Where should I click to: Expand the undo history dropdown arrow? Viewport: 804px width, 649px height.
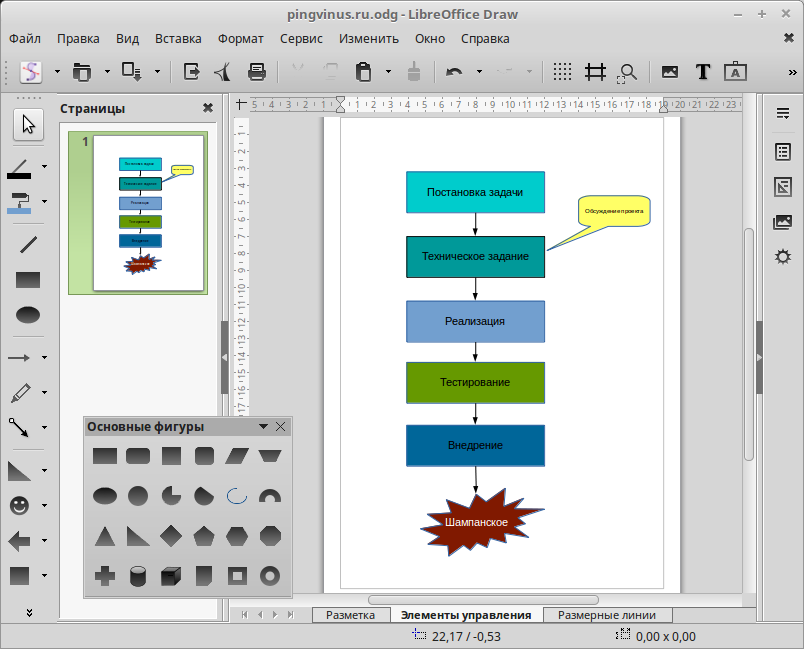(x=479, y=72)
